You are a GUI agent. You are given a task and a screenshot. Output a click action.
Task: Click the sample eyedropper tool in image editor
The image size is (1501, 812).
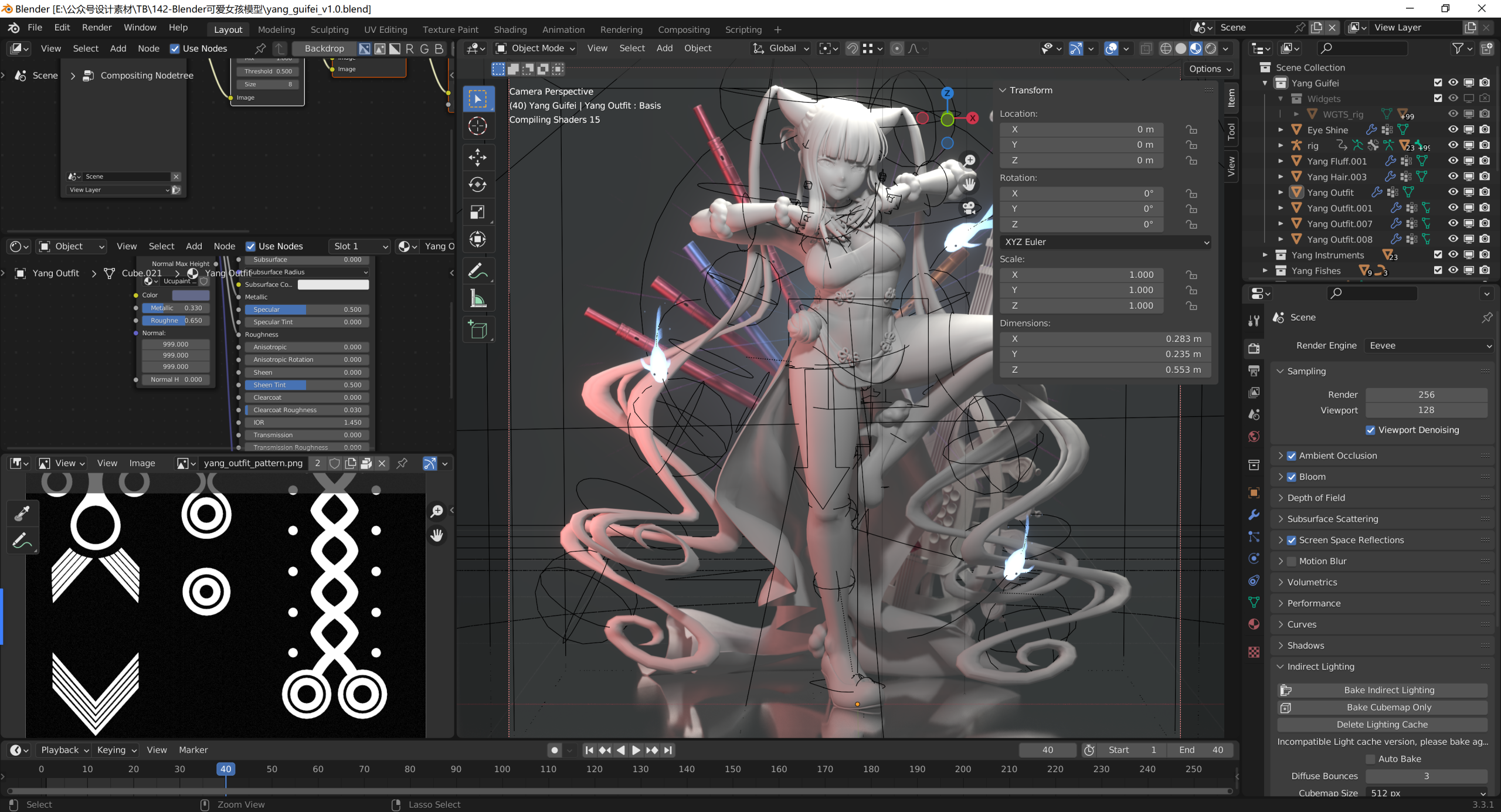(22, 514)
